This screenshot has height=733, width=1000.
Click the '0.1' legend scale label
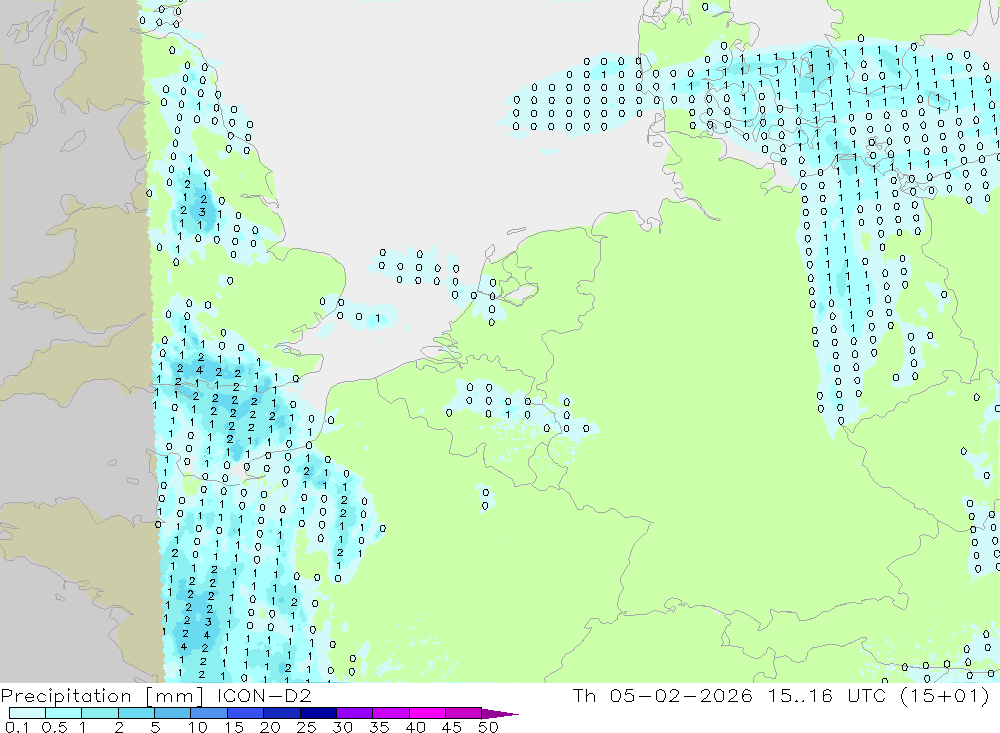tap(17, 727)
